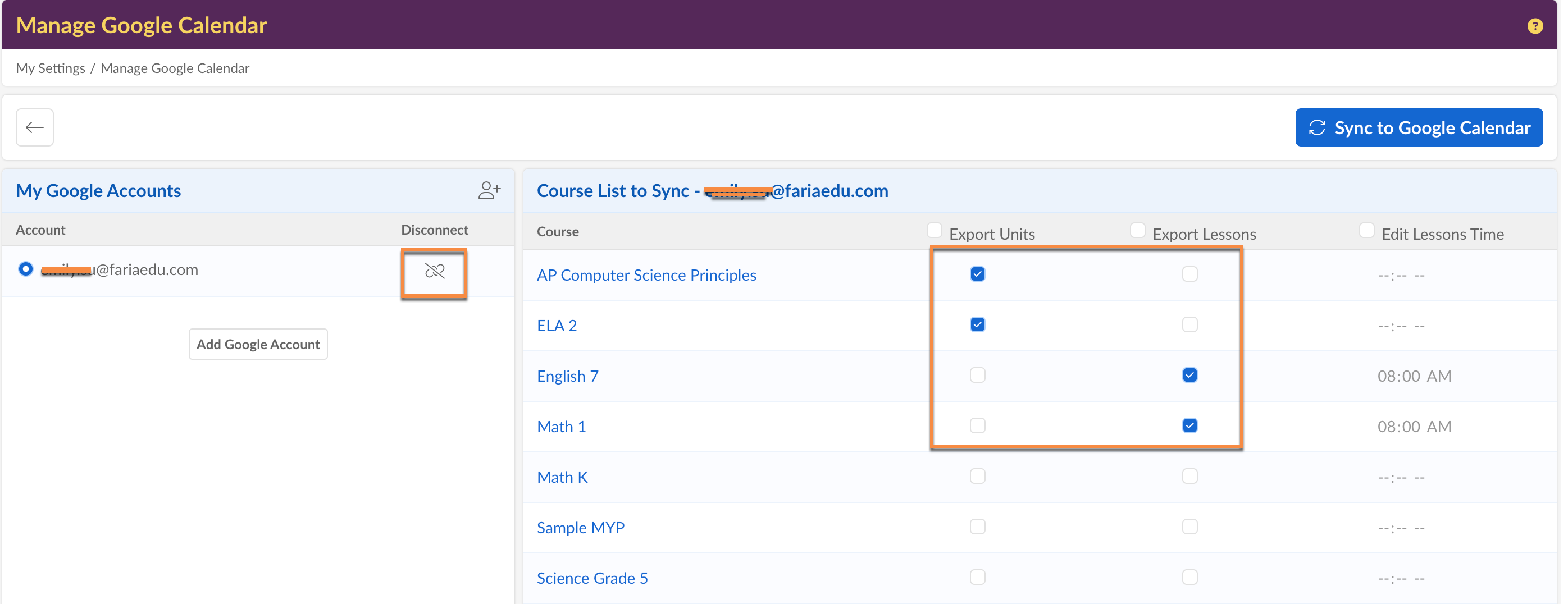Open the Science Grade 5 course link
The height and width of the screenshot is (604, 1568).
pyautogui.click(x=592, y=578)
